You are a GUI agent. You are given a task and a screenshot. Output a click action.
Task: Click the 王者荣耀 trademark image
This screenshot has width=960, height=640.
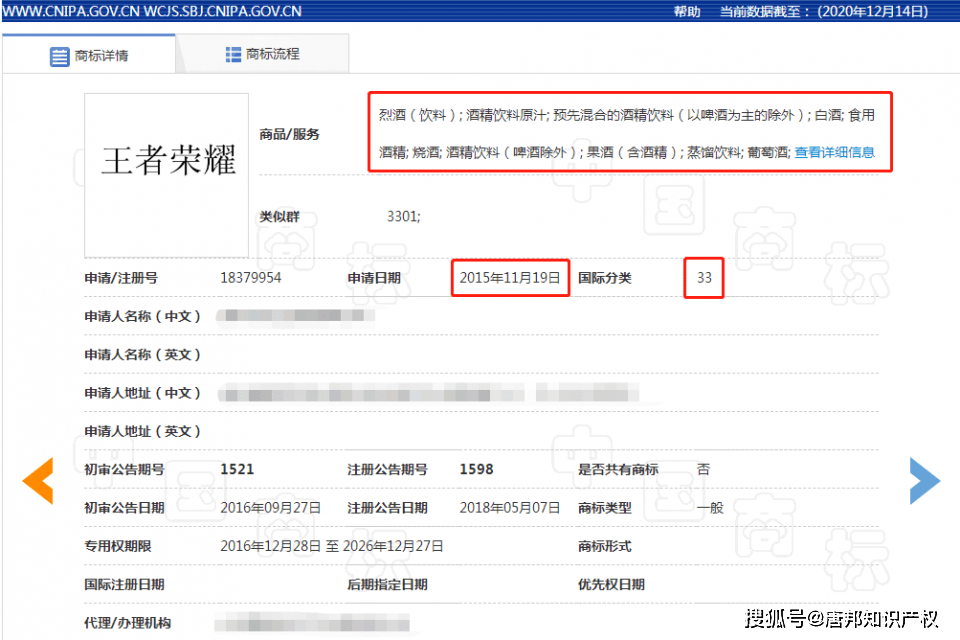pos(167,175)
